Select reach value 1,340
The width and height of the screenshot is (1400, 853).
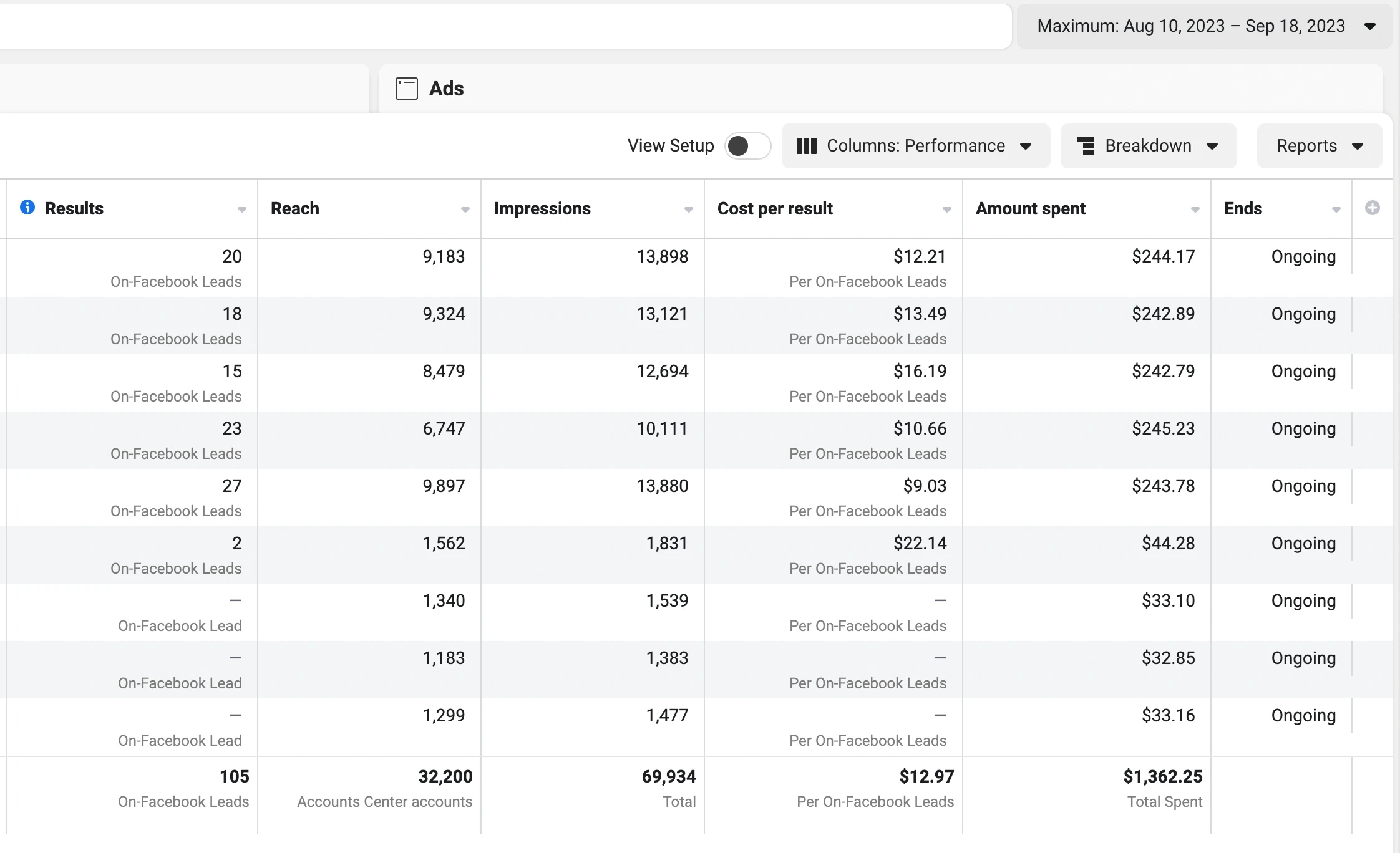tap(444, 600)
